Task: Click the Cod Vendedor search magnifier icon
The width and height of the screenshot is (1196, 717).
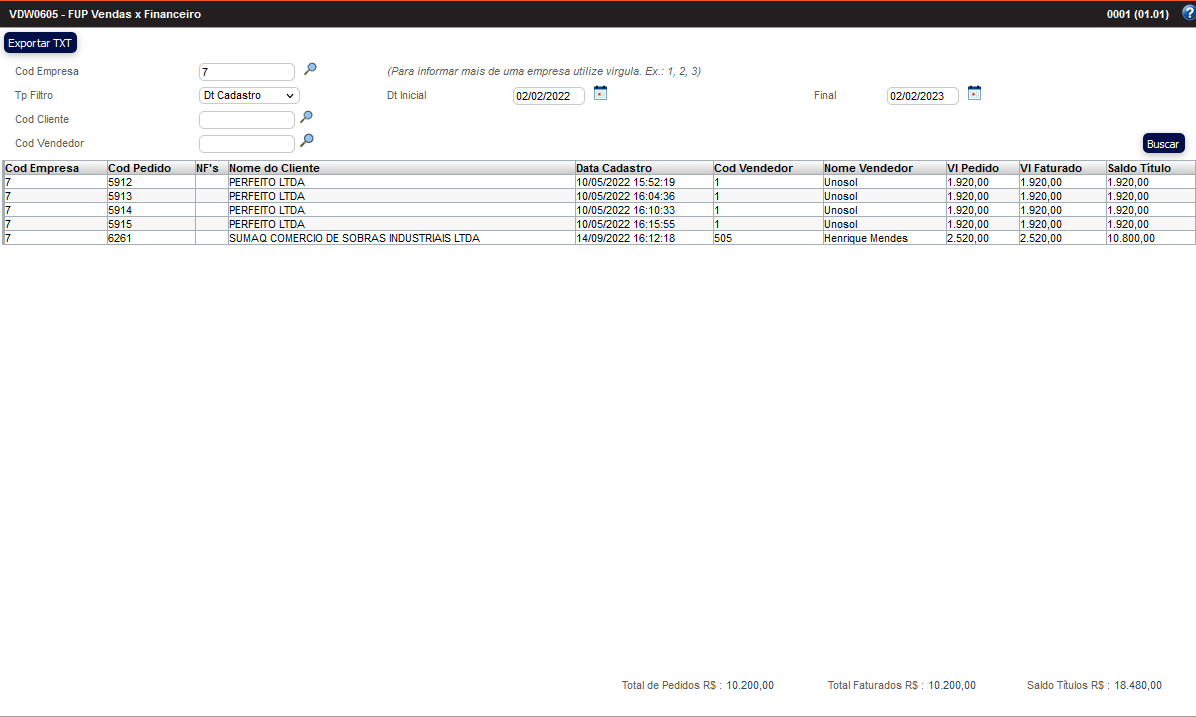Action: (307, 141)
